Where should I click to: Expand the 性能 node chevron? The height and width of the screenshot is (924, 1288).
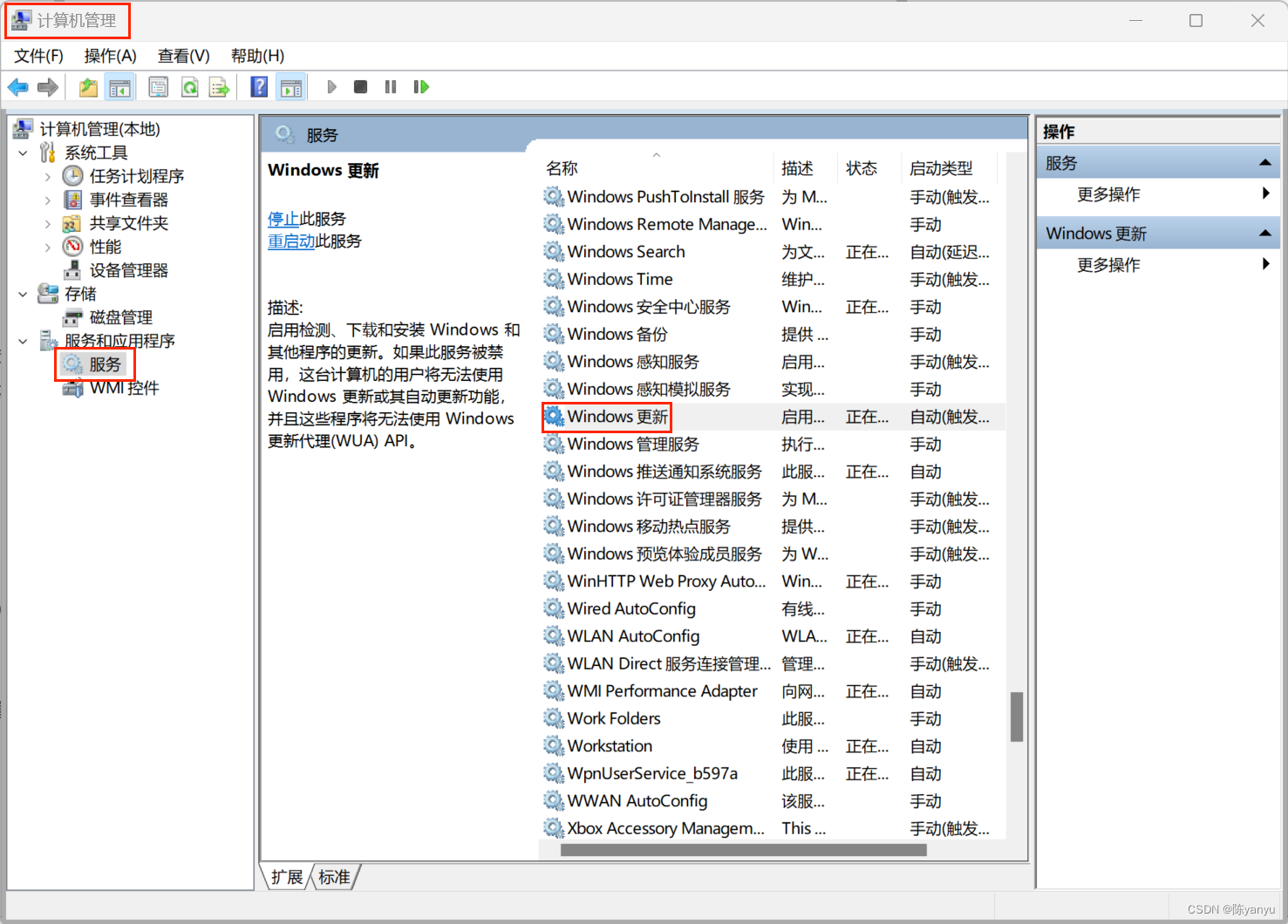pyautogui.click(x=48, y=247)
